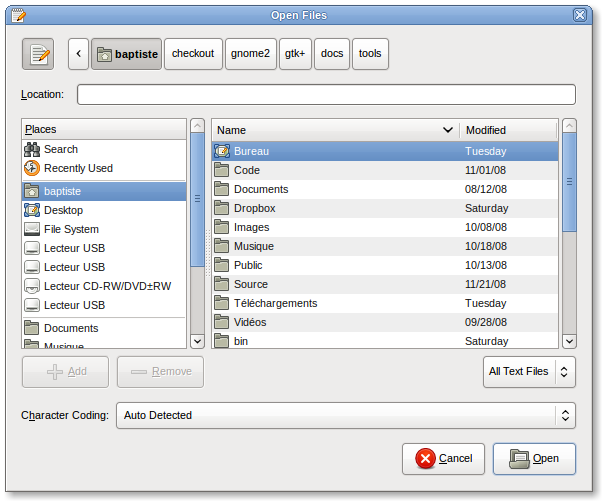602x501 pixels.
Task: Click the file list vertical scrollbar handle
Action: click(568, 182)
